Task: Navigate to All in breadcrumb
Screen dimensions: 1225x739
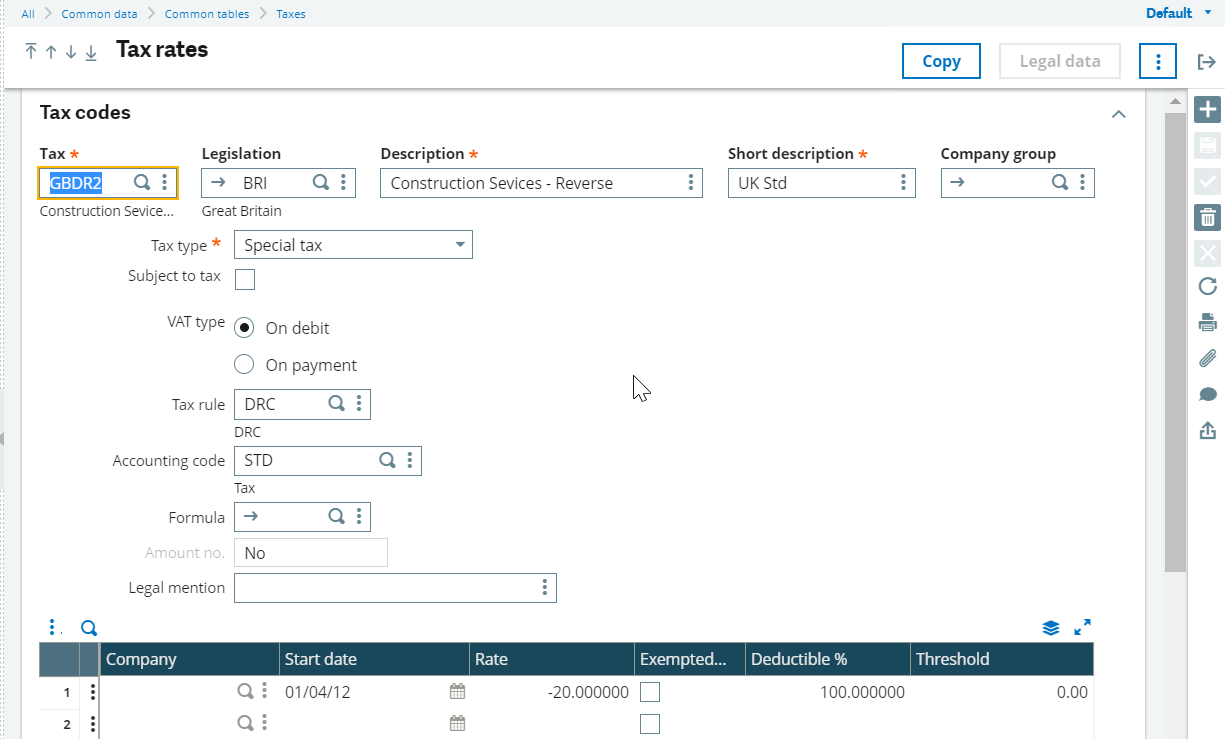Action: click(28, 14)
